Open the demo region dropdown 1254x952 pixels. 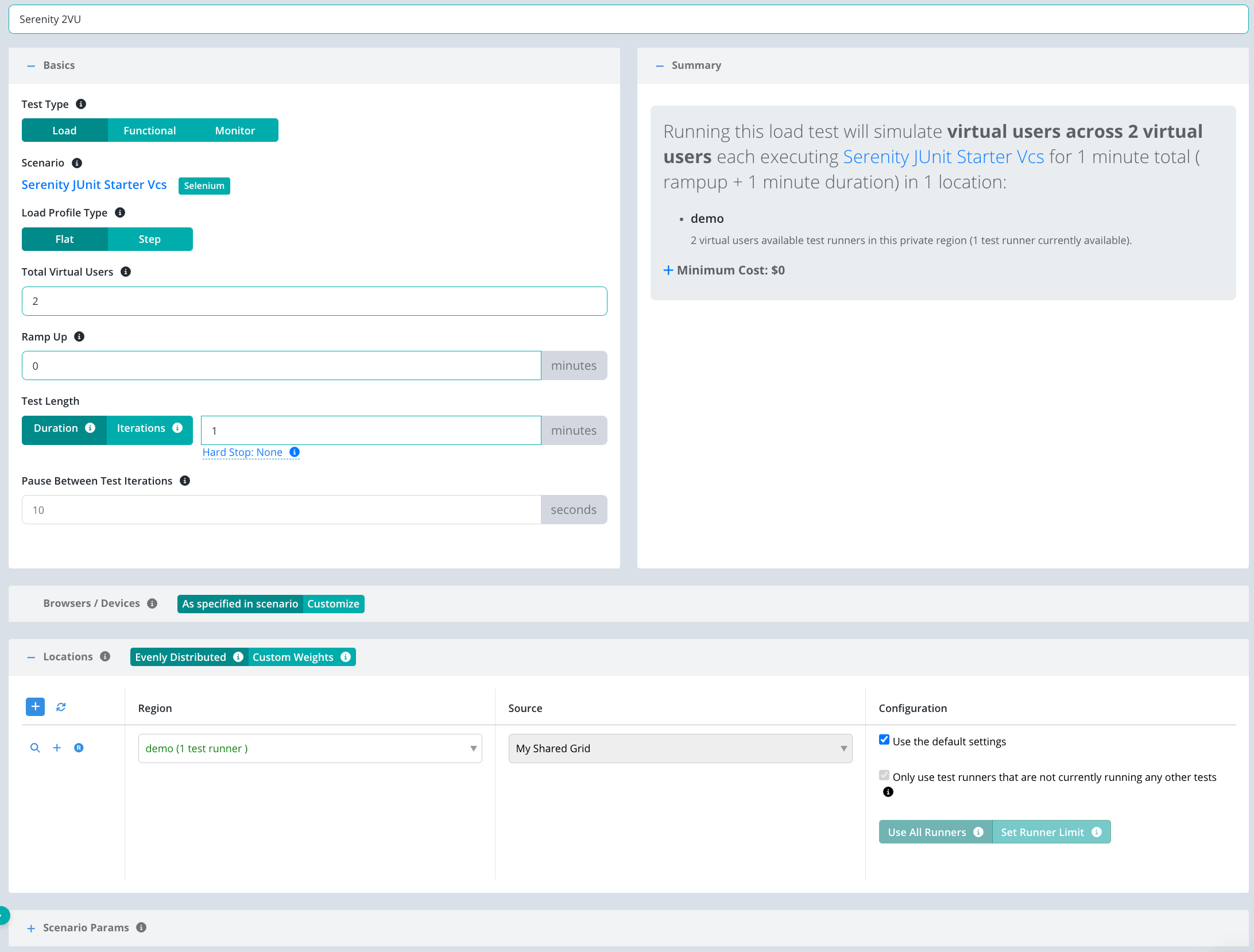click(x=309, y=748)
